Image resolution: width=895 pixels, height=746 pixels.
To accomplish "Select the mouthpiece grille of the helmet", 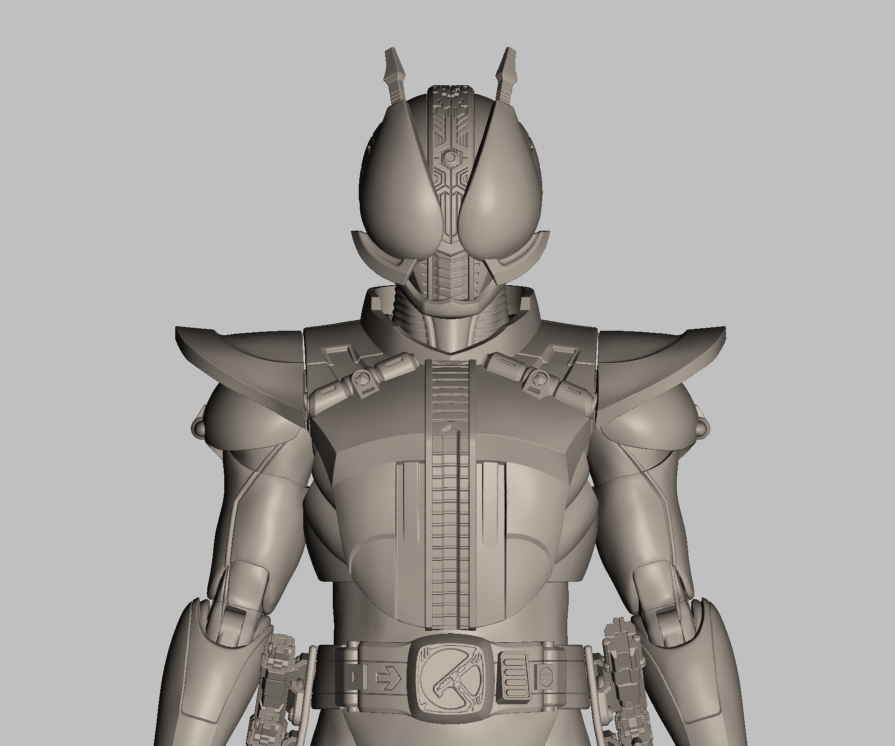I will pyautogui.click(x=451, y=274).
